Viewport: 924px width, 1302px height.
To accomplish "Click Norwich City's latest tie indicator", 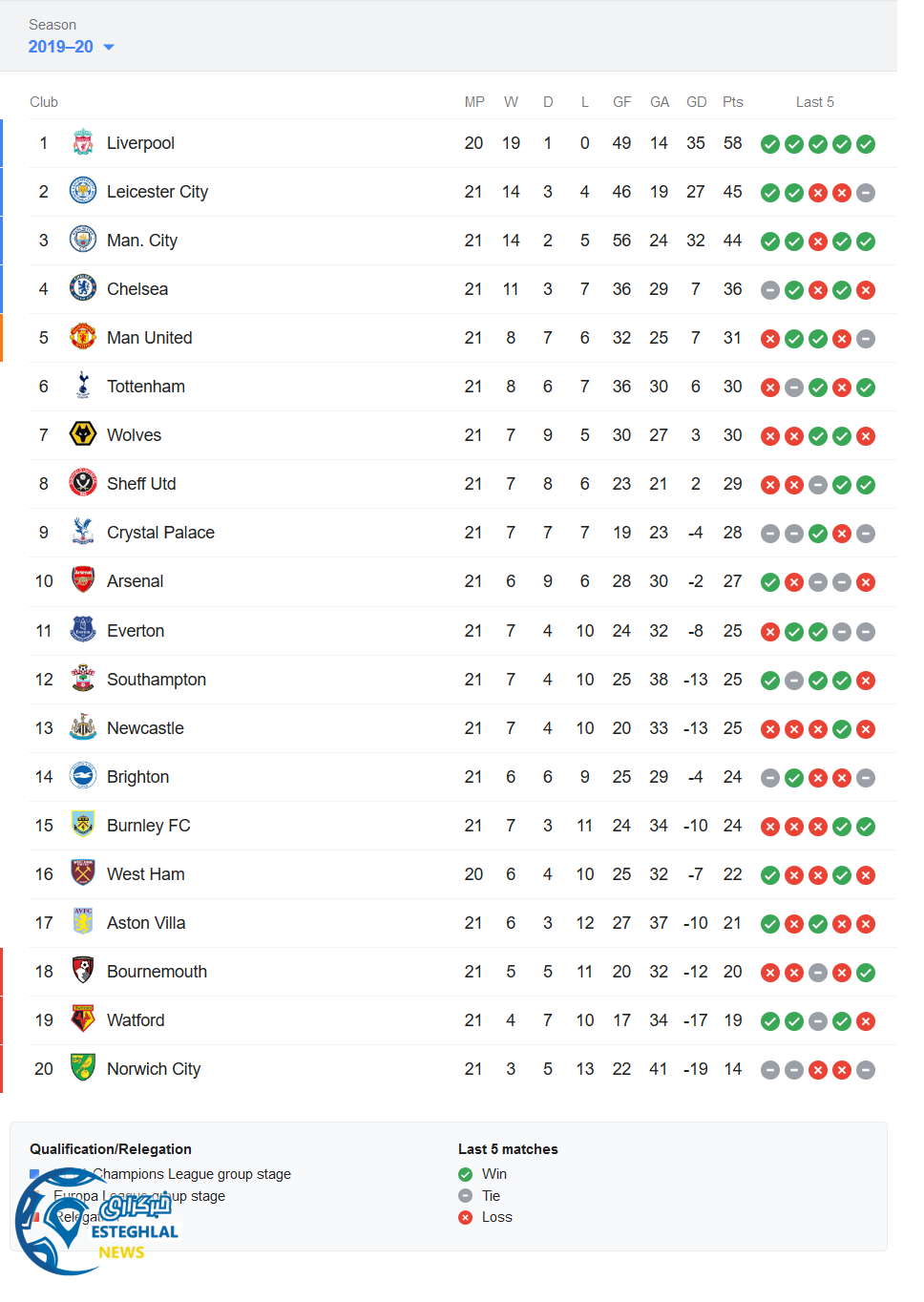I will 866,1070.
